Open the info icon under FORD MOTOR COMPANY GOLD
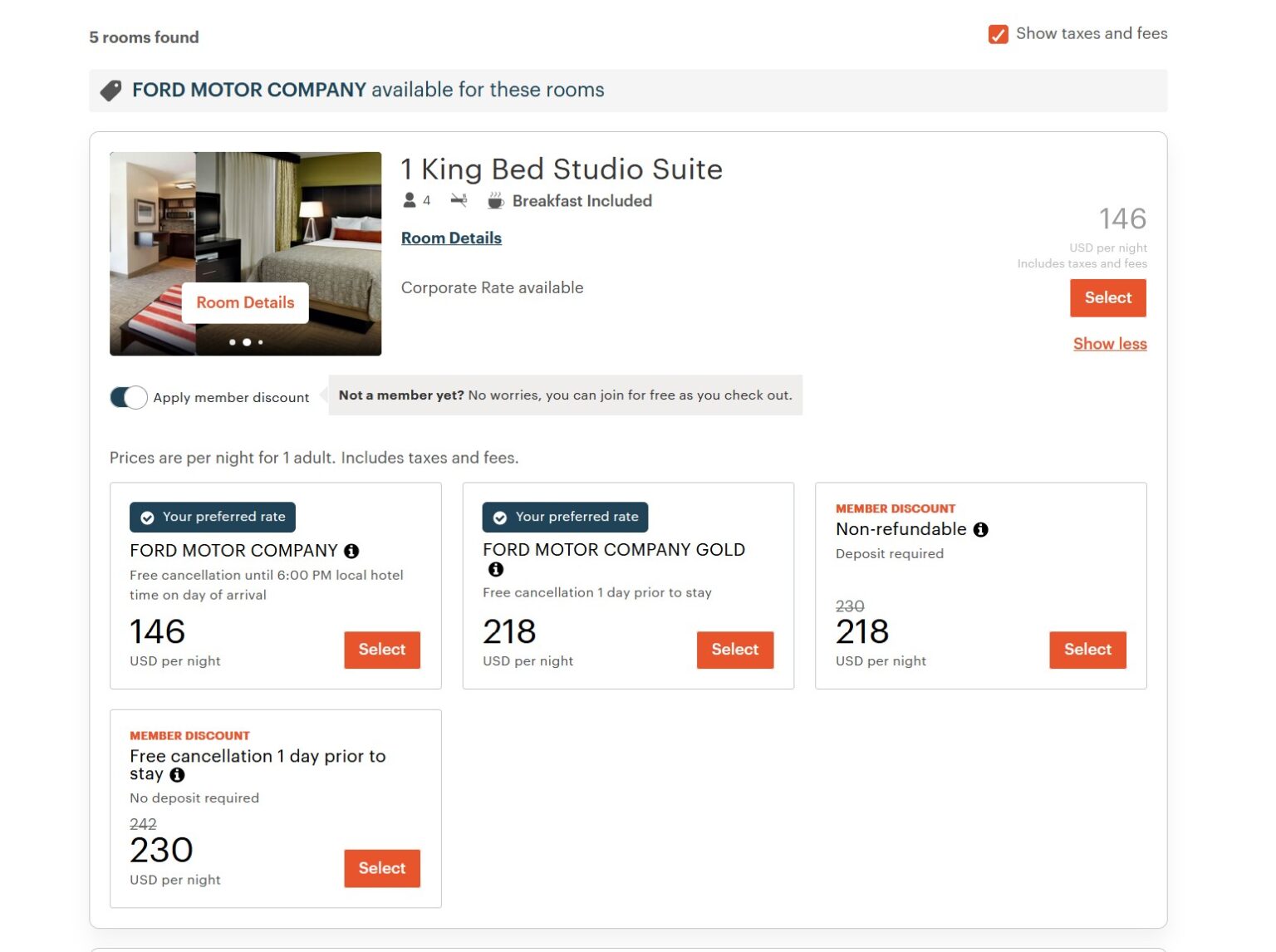This screenshot has height=952, width=1276. pyautogui.click(x=496, y=569)
